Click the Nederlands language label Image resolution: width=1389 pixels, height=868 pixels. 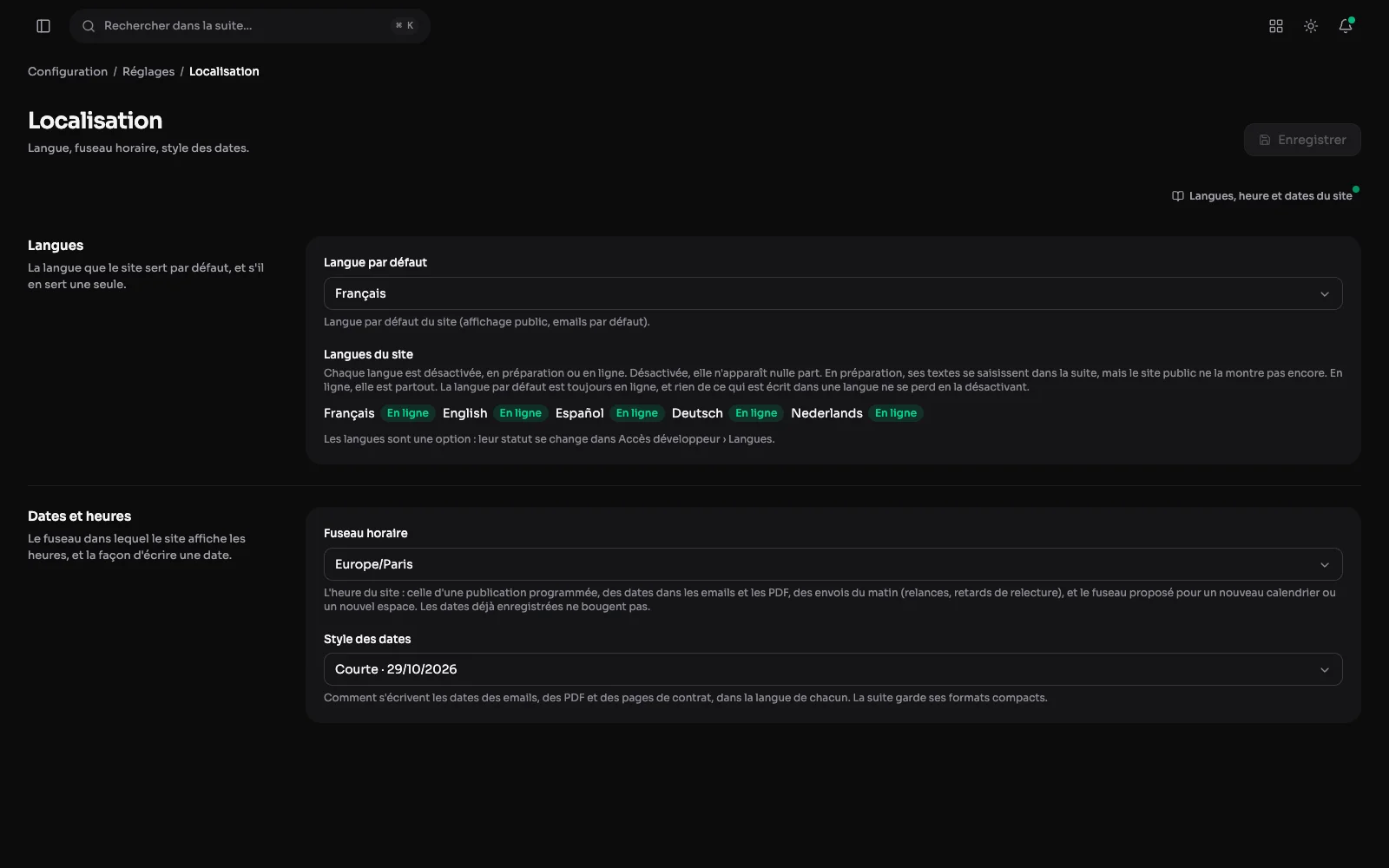(x=826, y=413)
